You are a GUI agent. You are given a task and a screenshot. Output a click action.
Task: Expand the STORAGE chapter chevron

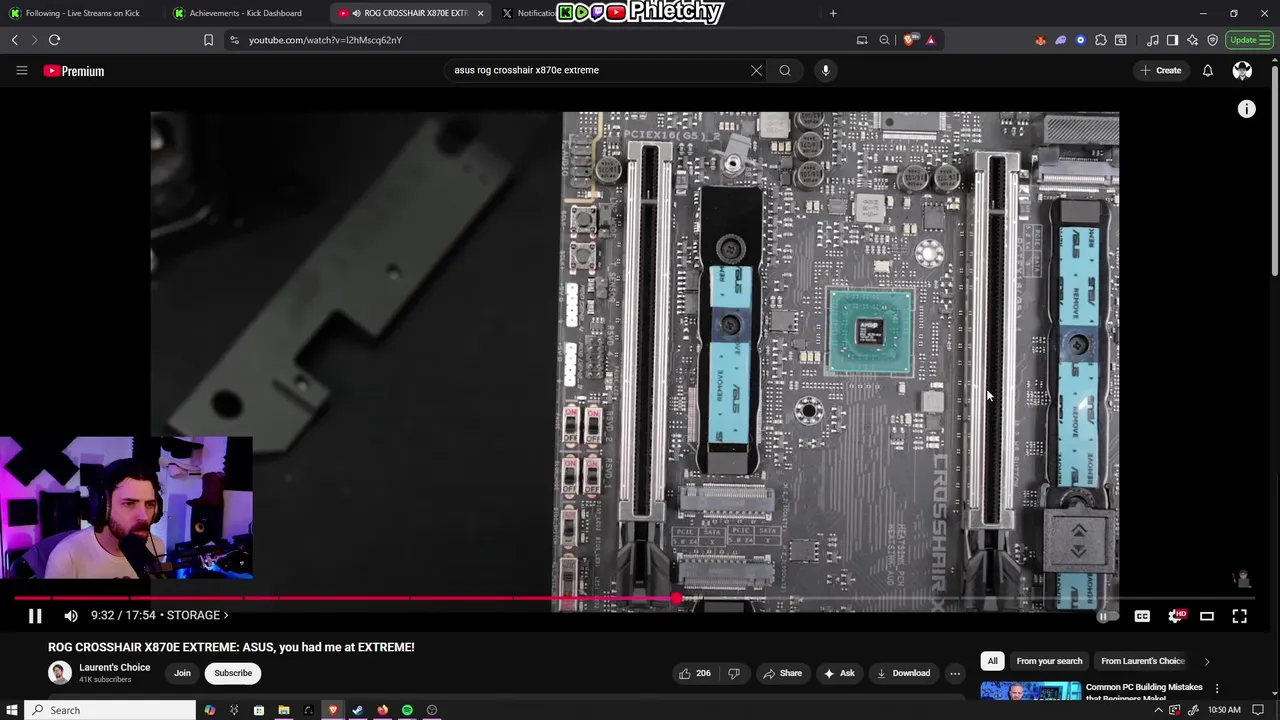[226, 616]
